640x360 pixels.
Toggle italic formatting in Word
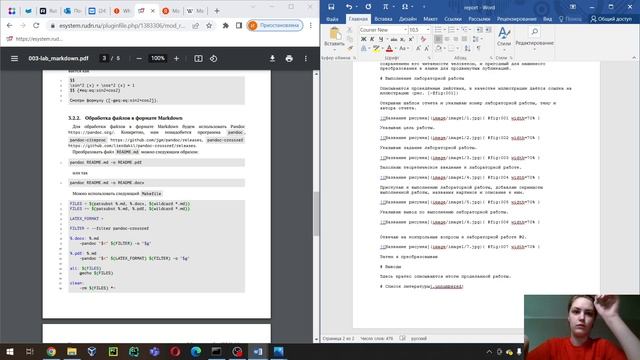tap(372, 39)
